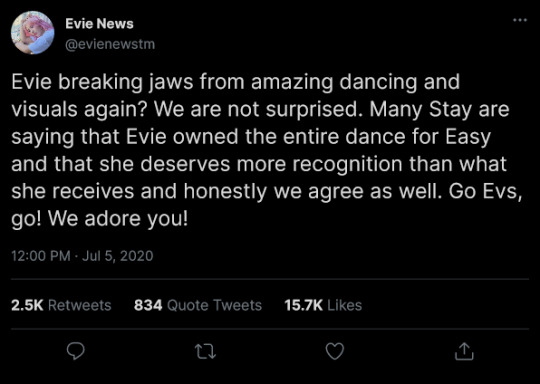Click the word "Easy" in the tweet
Viewport: 540px width, 384px height.
(468, 137)
